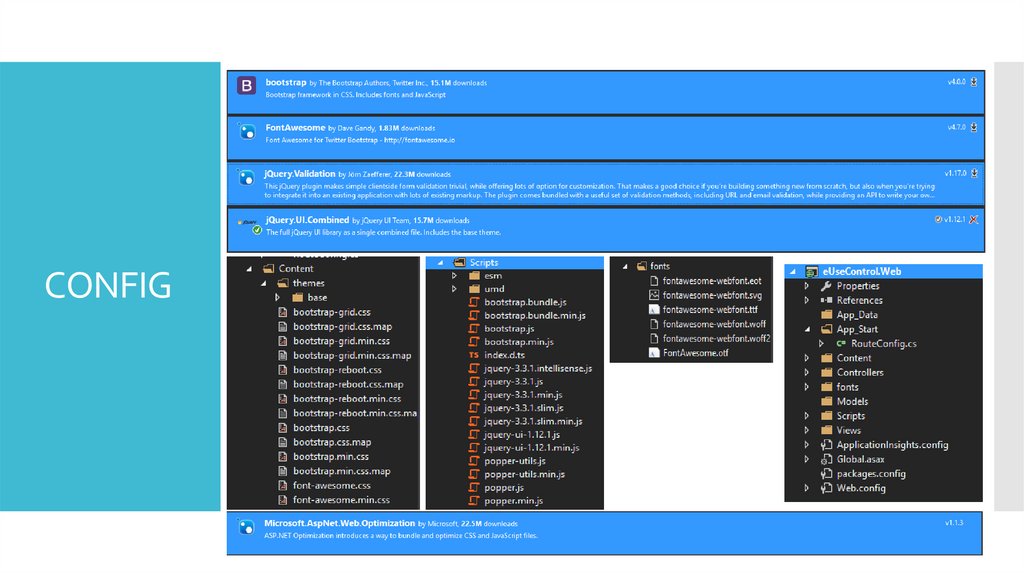The height and width of the screenshot is (574, 1024).
Task: Select the Views folder in solution tree
Action: tap(848, 430)
